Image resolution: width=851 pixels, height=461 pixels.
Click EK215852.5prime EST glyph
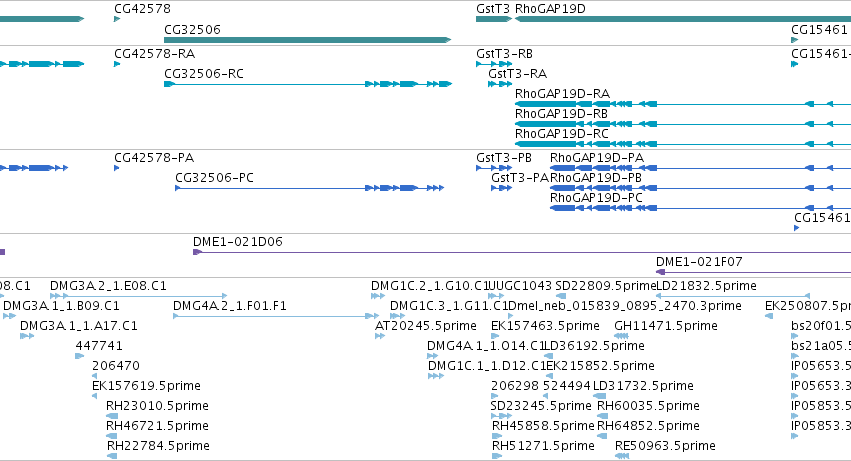pos(549,376)
